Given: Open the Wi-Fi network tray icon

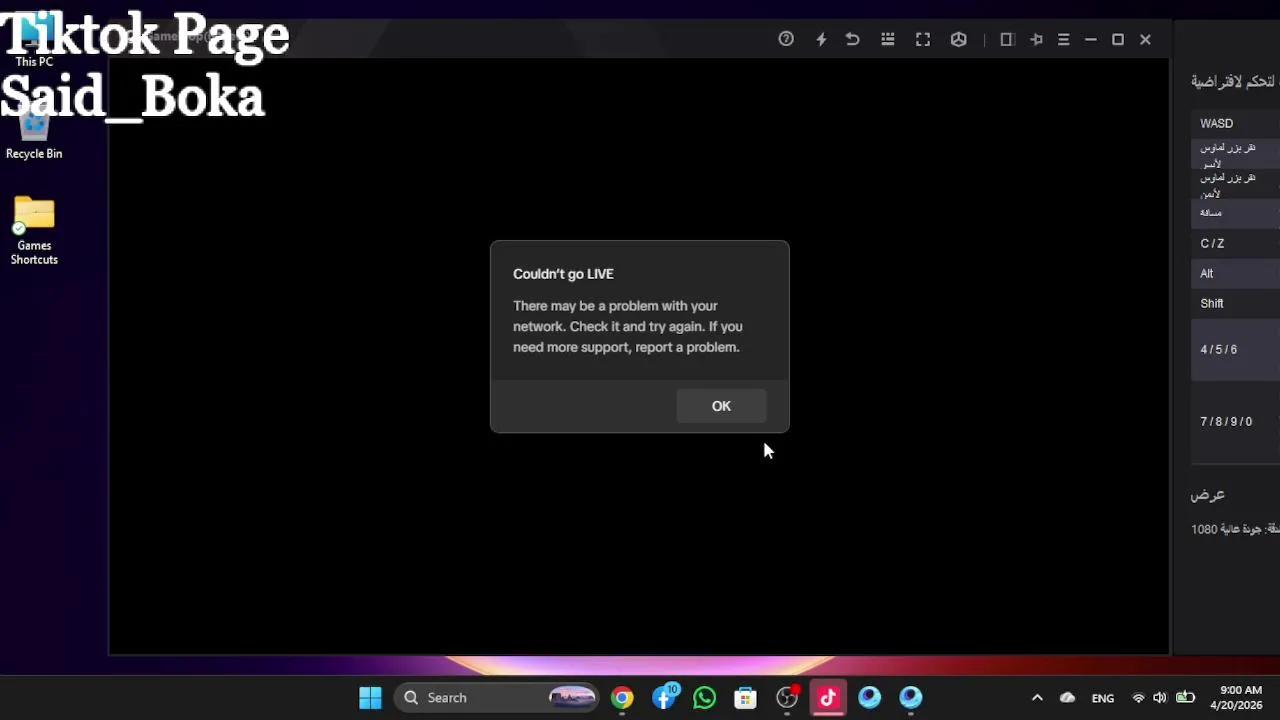Looking at the screenshot, I should pyautogui.click(x=1138, y=698).
